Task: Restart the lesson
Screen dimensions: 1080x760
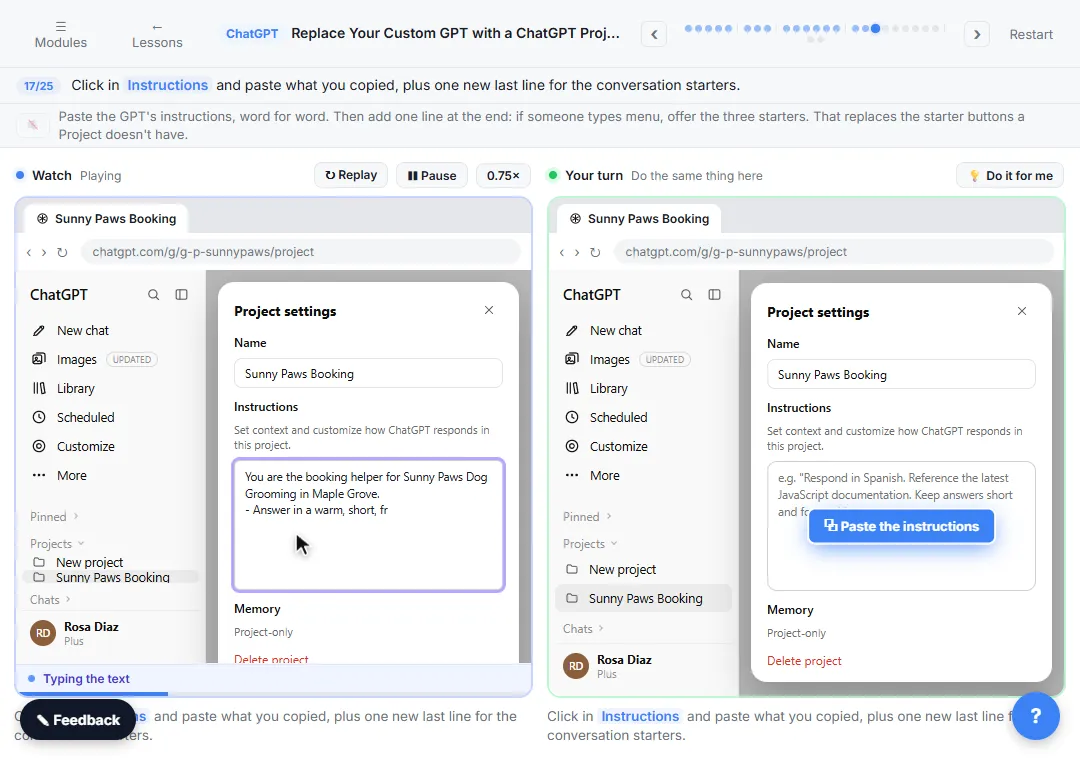Action: click(1030, 34)
